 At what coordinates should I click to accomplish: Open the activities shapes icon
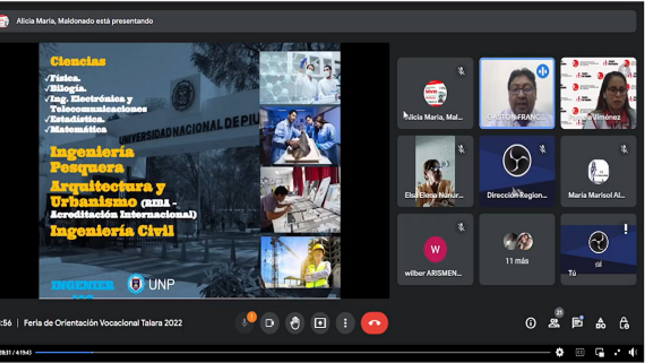click(601, 323)
